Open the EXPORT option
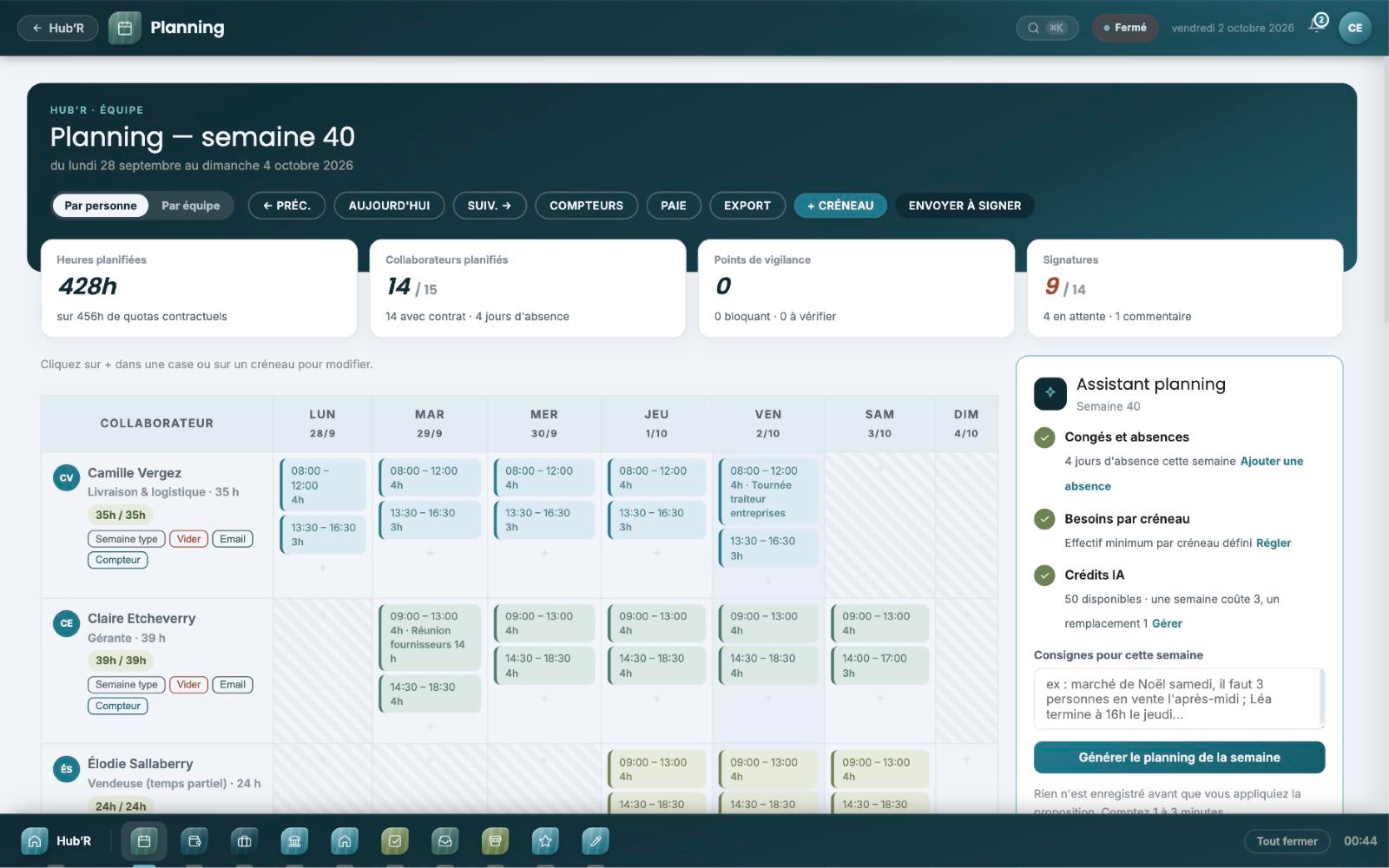This screenshot has height=868, width=1389. click(x=747, y=206)
